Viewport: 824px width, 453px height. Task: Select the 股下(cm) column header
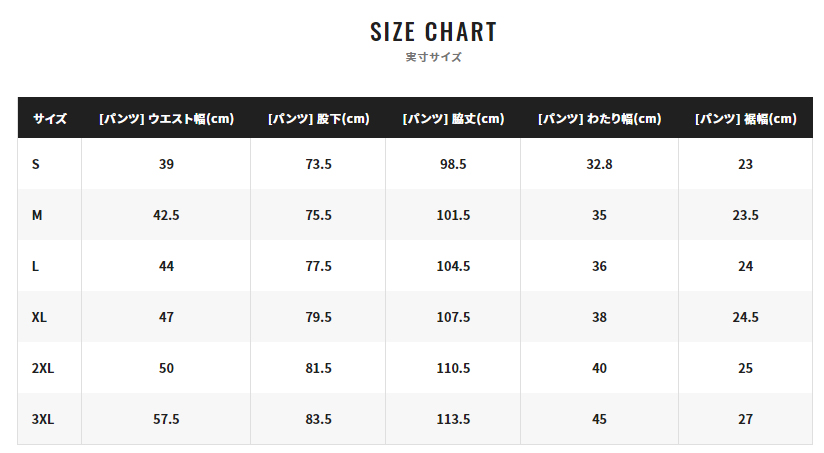(318, 118)
